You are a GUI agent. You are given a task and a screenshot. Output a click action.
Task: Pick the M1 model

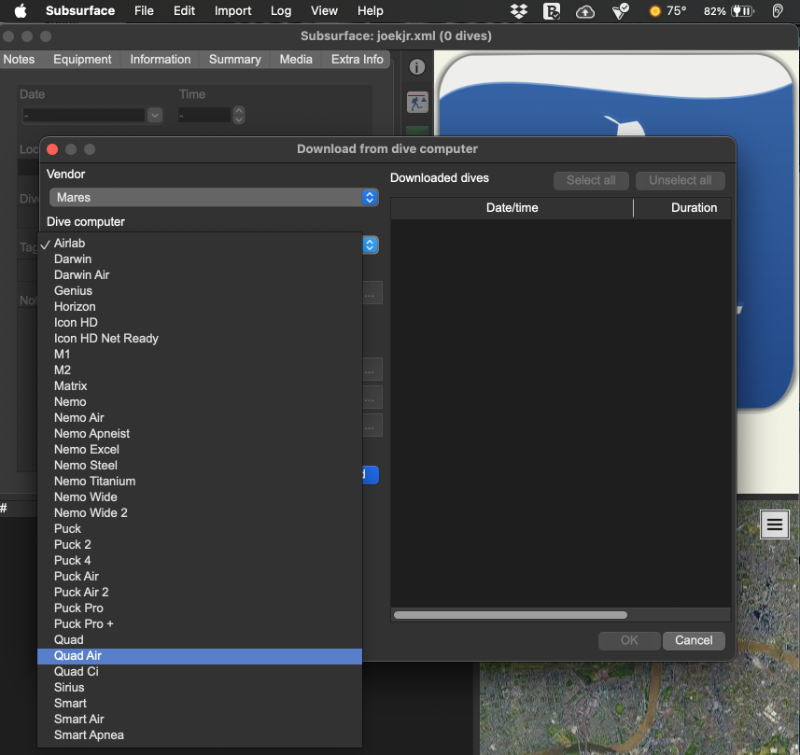pos(199,354)
